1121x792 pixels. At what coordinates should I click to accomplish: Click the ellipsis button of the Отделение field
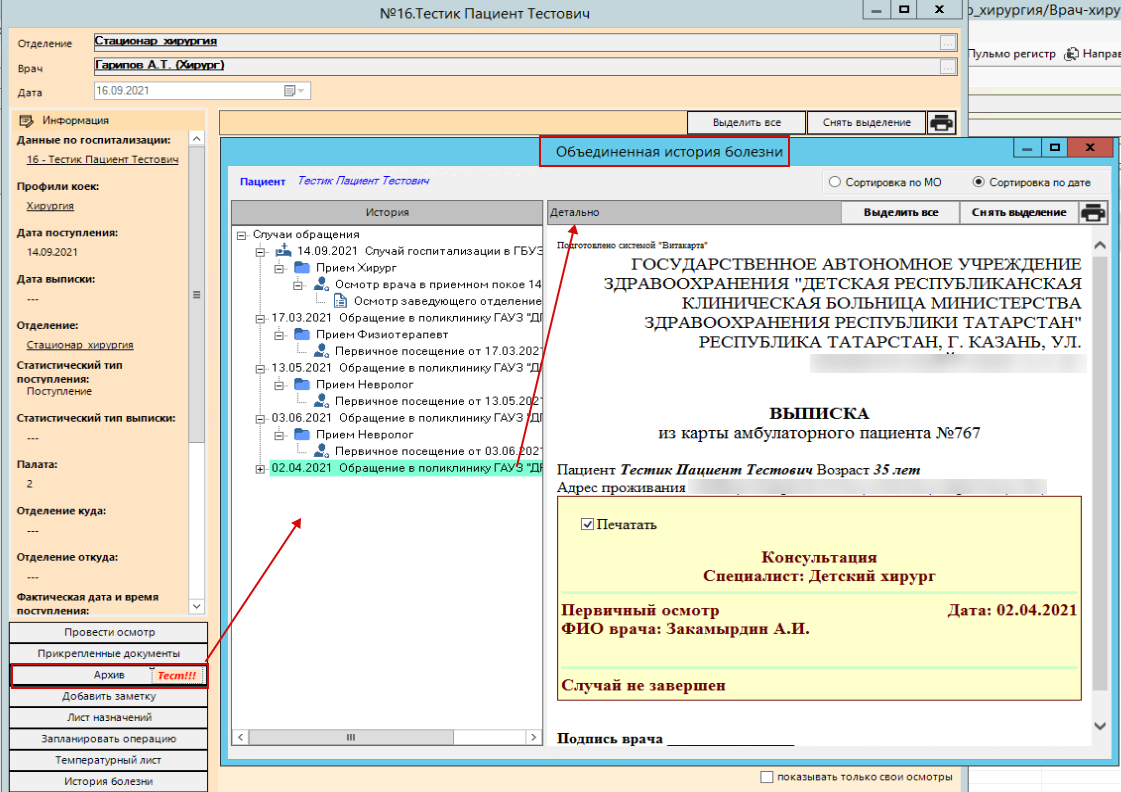[948, 43]
